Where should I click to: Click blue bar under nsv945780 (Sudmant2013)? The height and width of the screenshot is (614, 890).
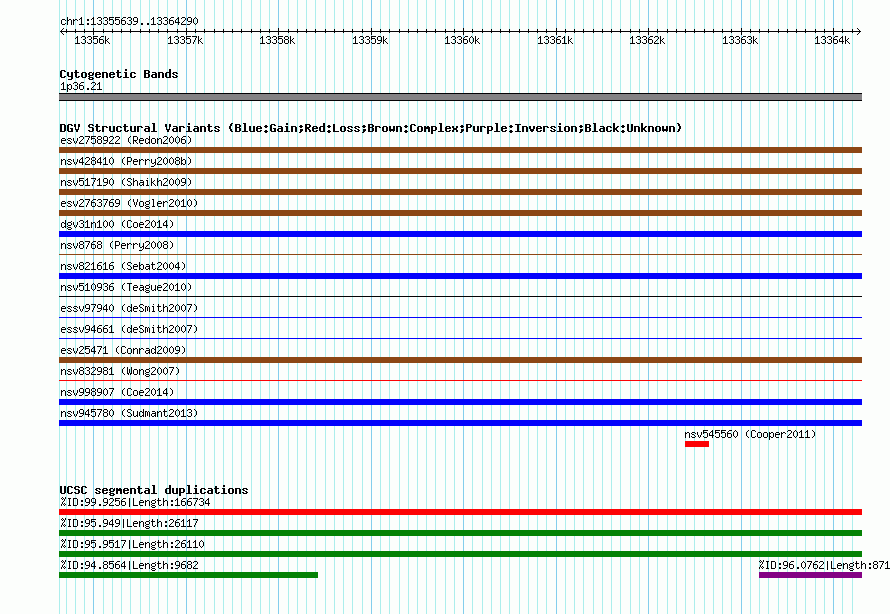point(460,423)
